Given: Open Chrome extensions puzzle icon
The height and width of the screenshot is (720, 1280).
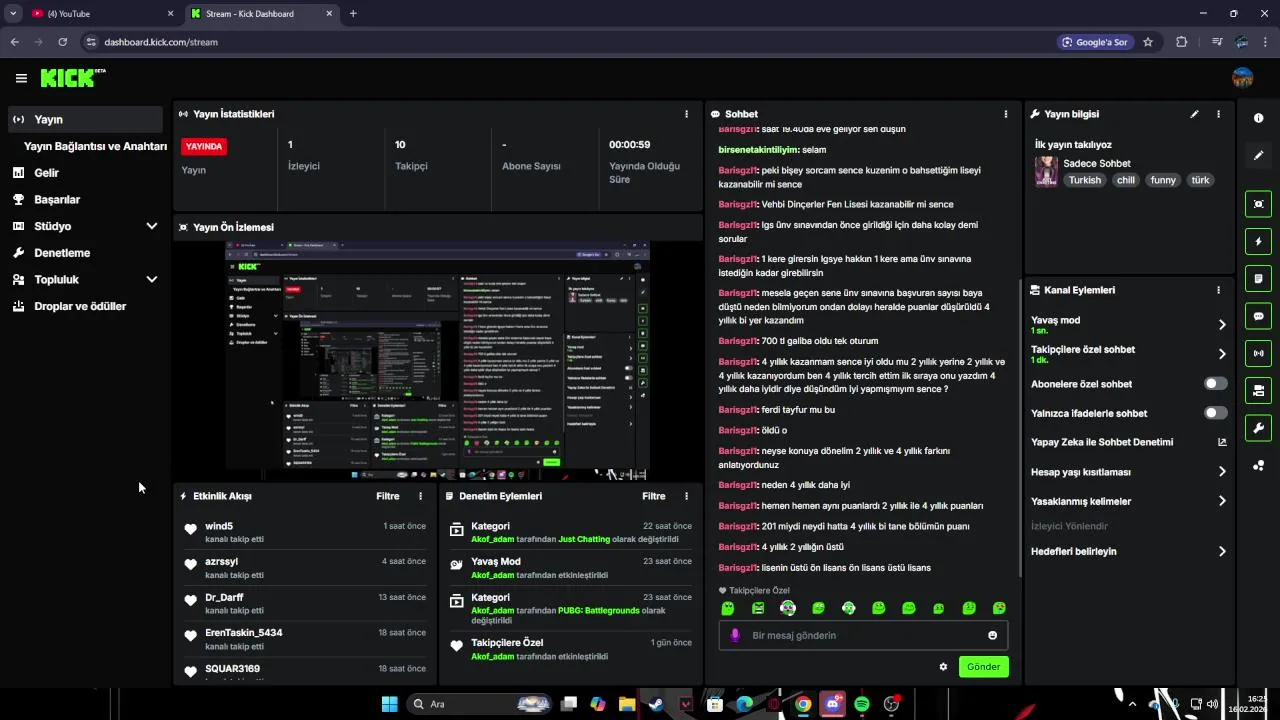Looking at the screenshot, I should click(1182, 42).
